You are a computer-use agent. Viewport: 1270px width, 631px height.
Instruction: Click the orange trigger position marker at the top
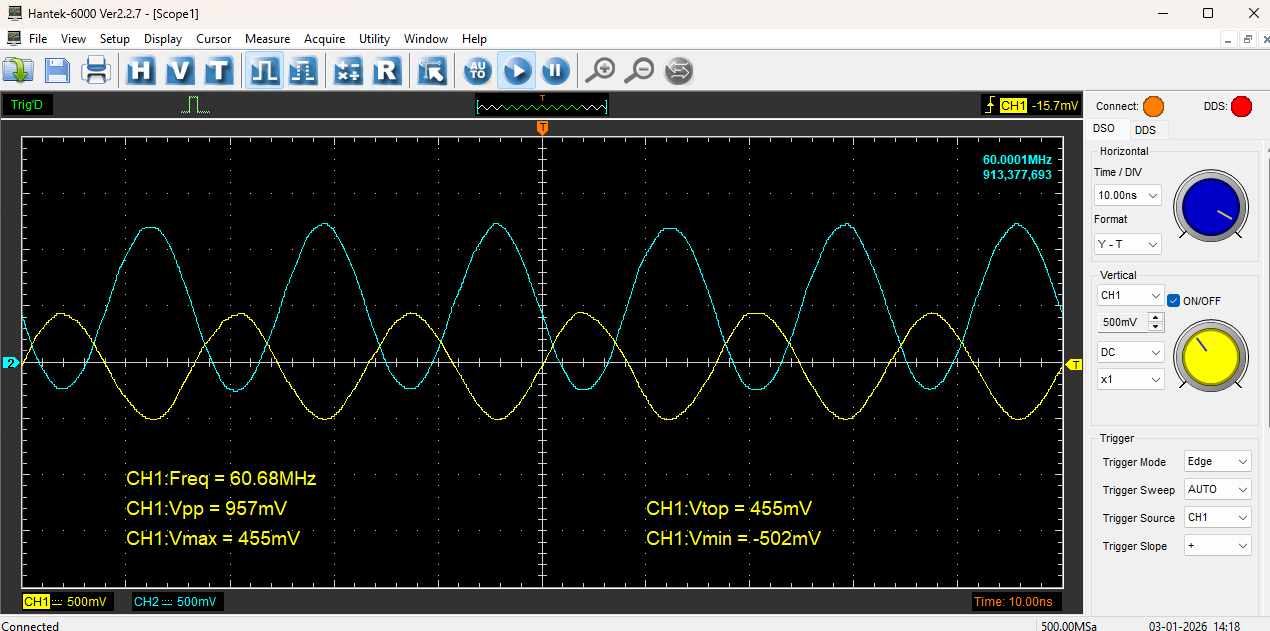(542, 128)
